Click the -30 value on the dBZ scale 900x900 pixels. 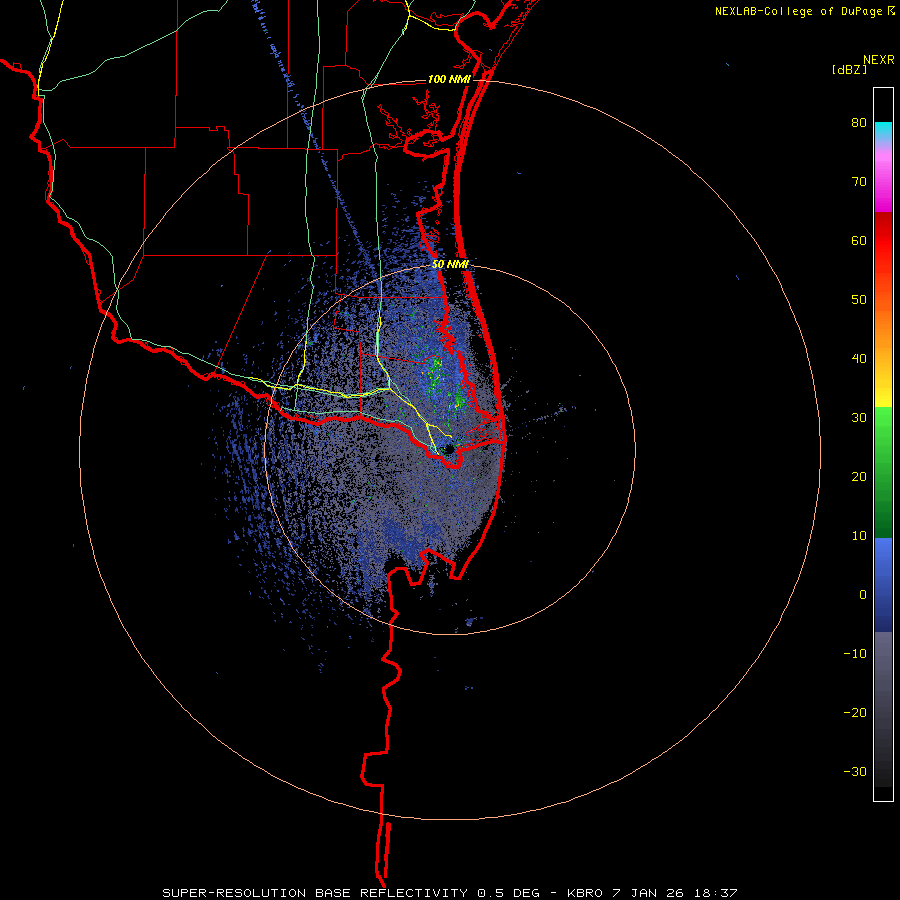point(855,771)
